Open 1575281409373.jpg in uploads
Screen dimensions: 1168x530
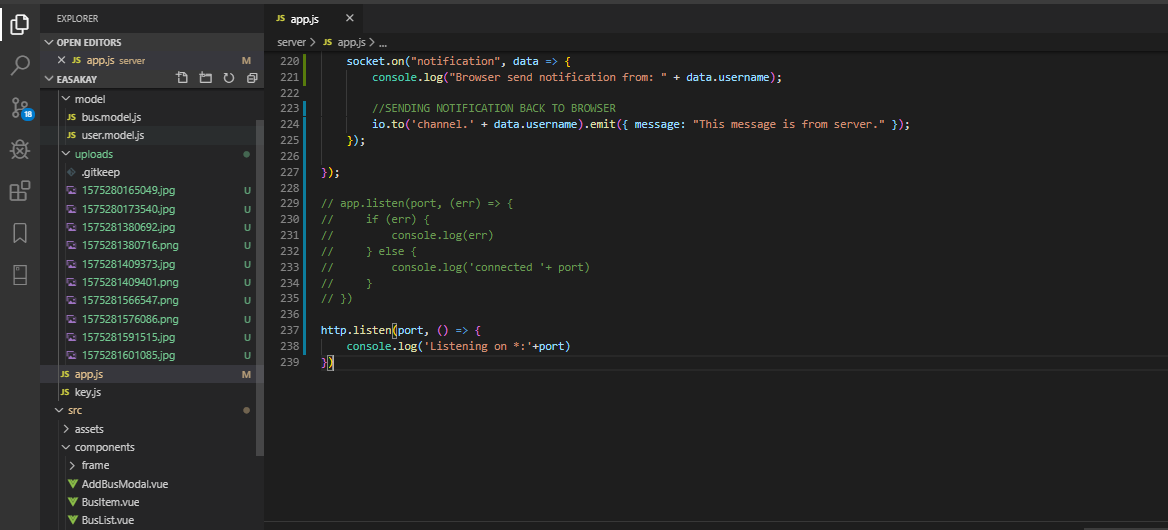(x=128, y=264)
